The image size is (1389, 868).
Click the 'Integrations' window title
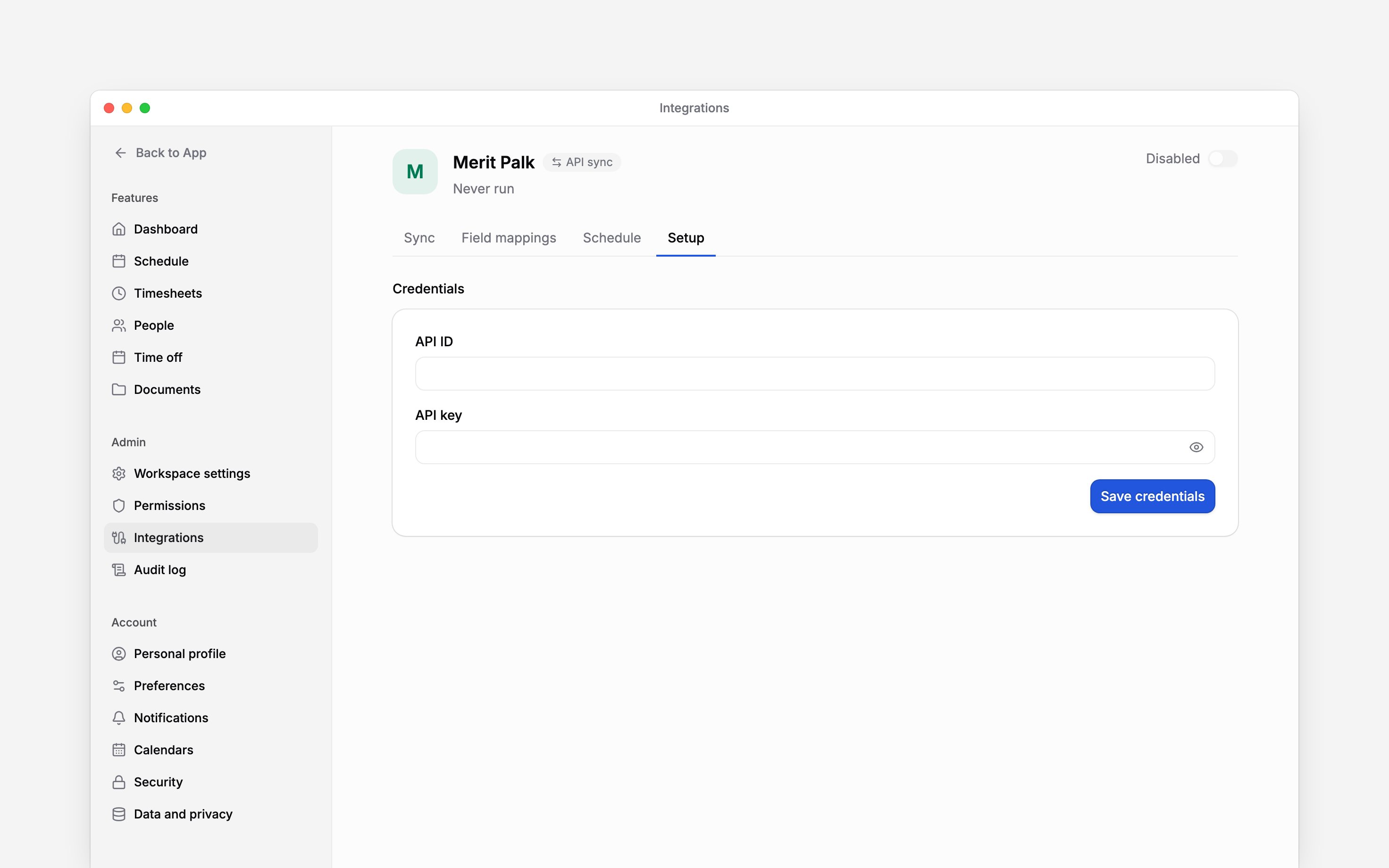point(694,108)
